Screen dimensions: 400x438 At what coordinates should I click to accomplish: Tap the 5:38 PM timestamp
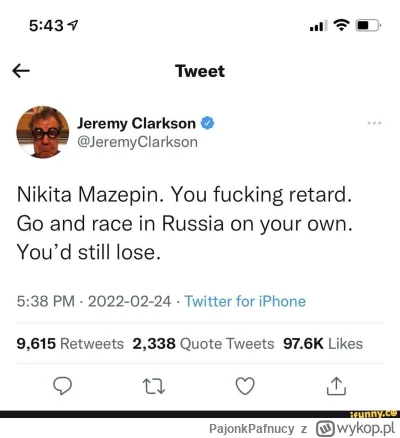point(46,301)
